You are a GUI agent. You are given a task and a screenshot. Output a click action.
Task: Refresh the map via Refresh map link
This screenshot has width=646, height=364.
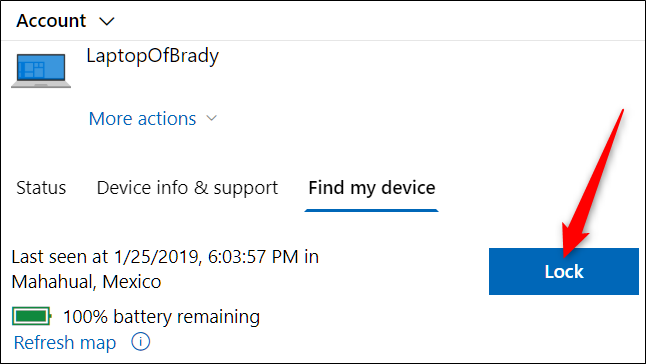(x=65, y=343)
